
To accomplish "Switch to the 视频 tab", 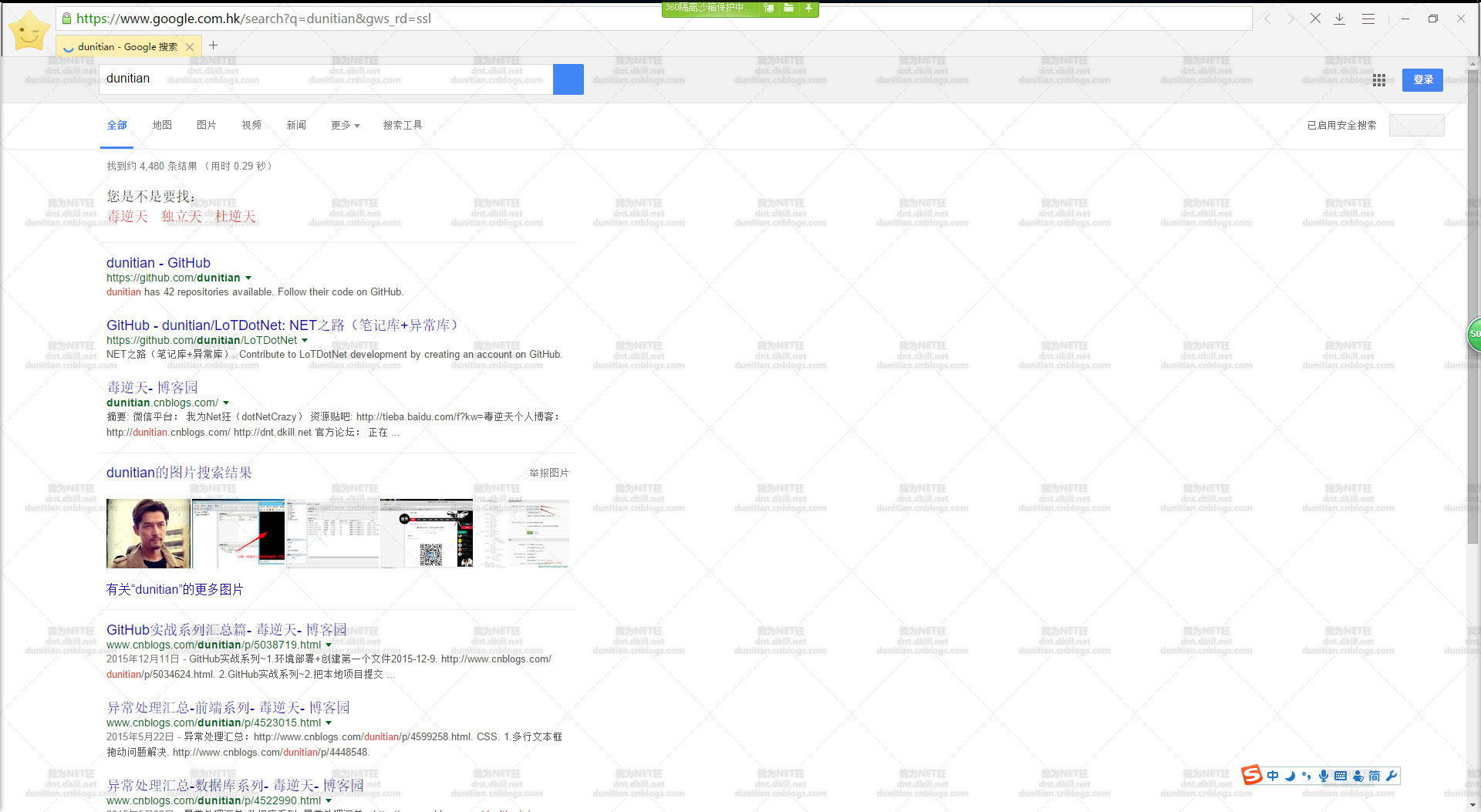I will (x=251, y=125).
